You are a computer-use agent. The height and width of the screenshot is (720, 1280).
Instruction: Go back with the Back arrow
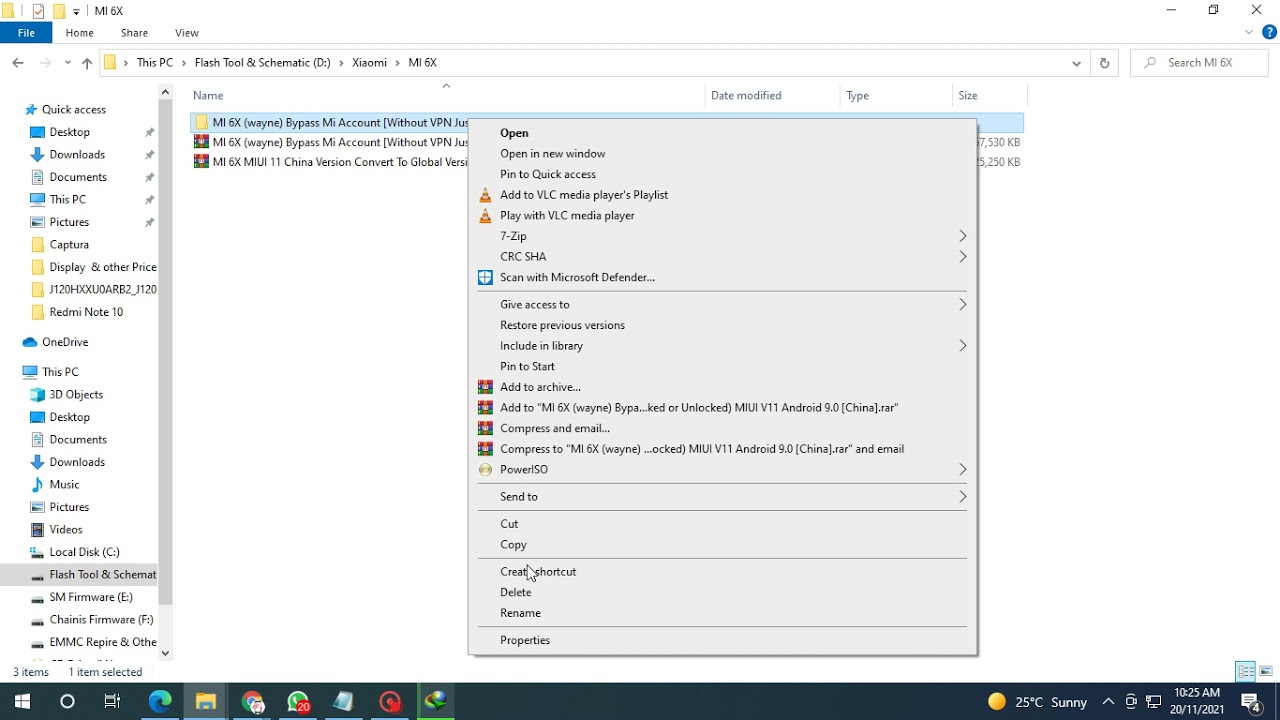pos(18,62)
